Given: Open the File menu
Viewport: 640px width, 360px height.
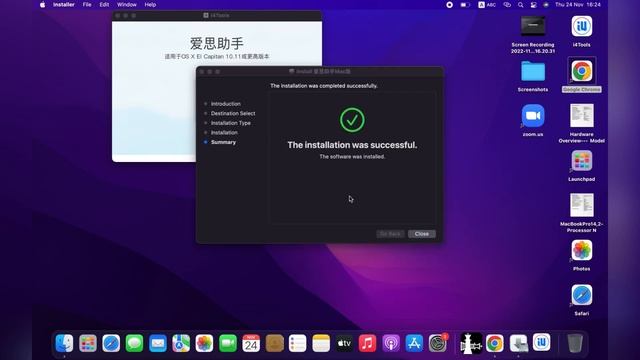Looking at the screenshot, I should 87,5.
